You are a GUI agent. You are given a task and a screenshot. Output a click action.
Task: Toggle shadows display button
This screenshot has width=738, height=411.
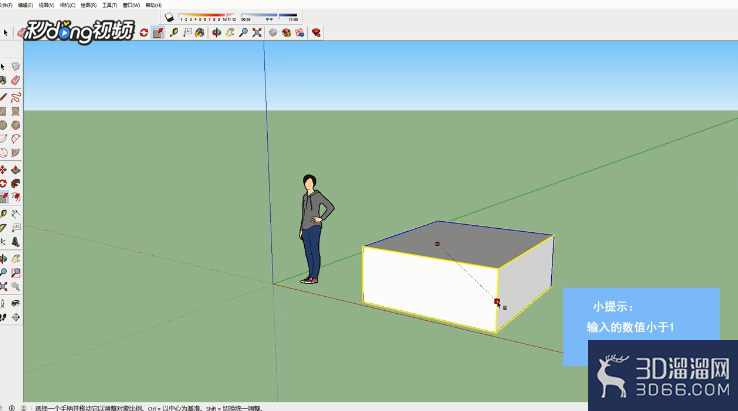tap(169, 17)
